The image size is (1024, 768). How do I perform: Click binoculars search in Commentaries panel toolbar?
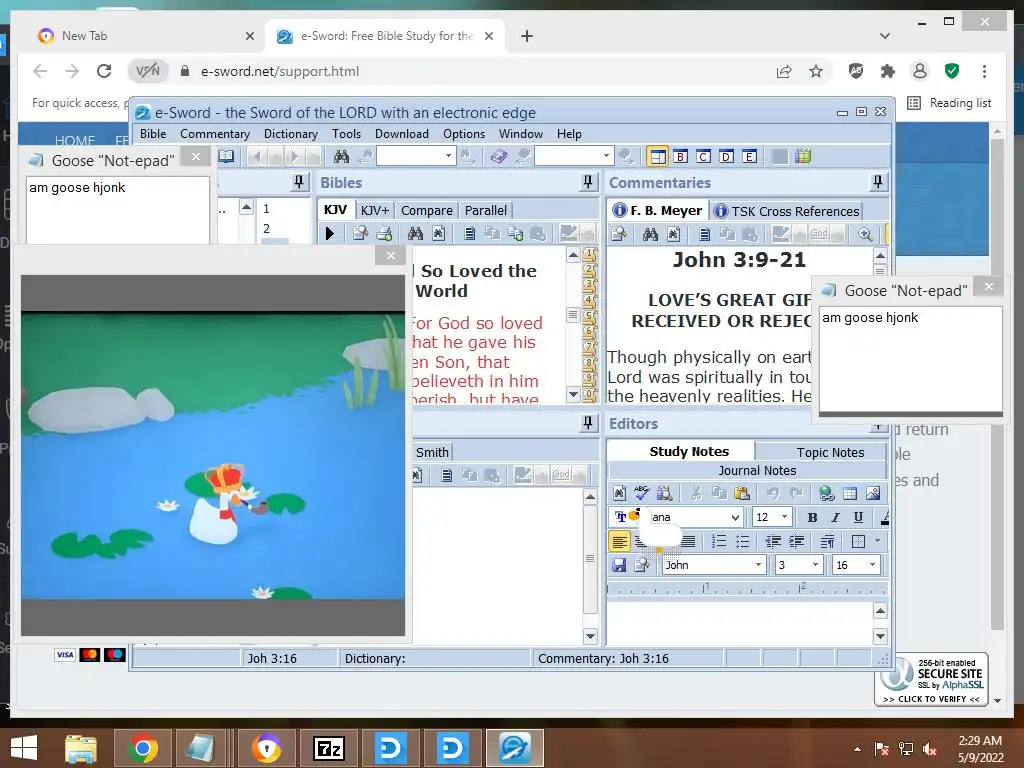650,234
